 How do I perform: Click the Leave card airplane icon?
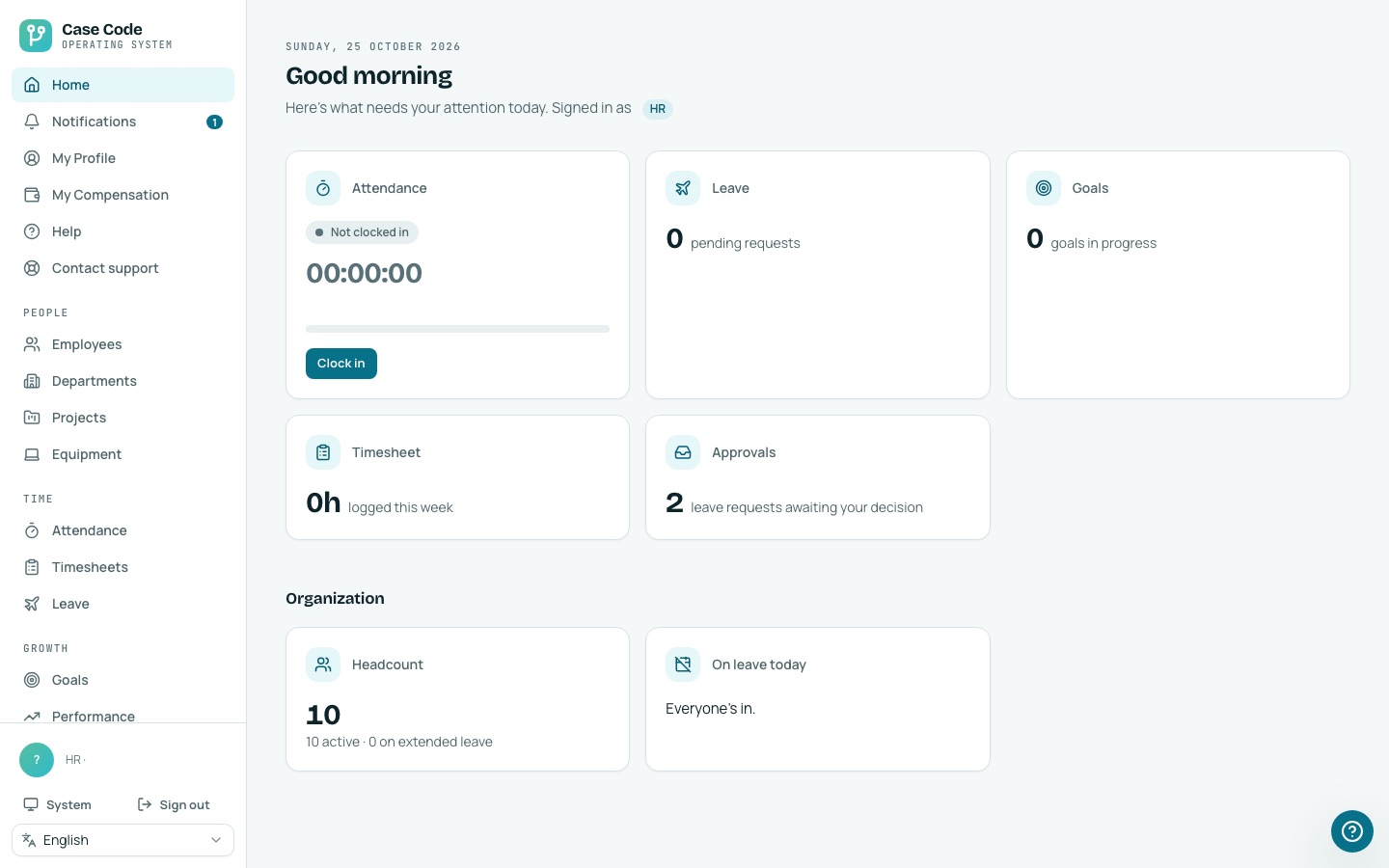(683, 188)
